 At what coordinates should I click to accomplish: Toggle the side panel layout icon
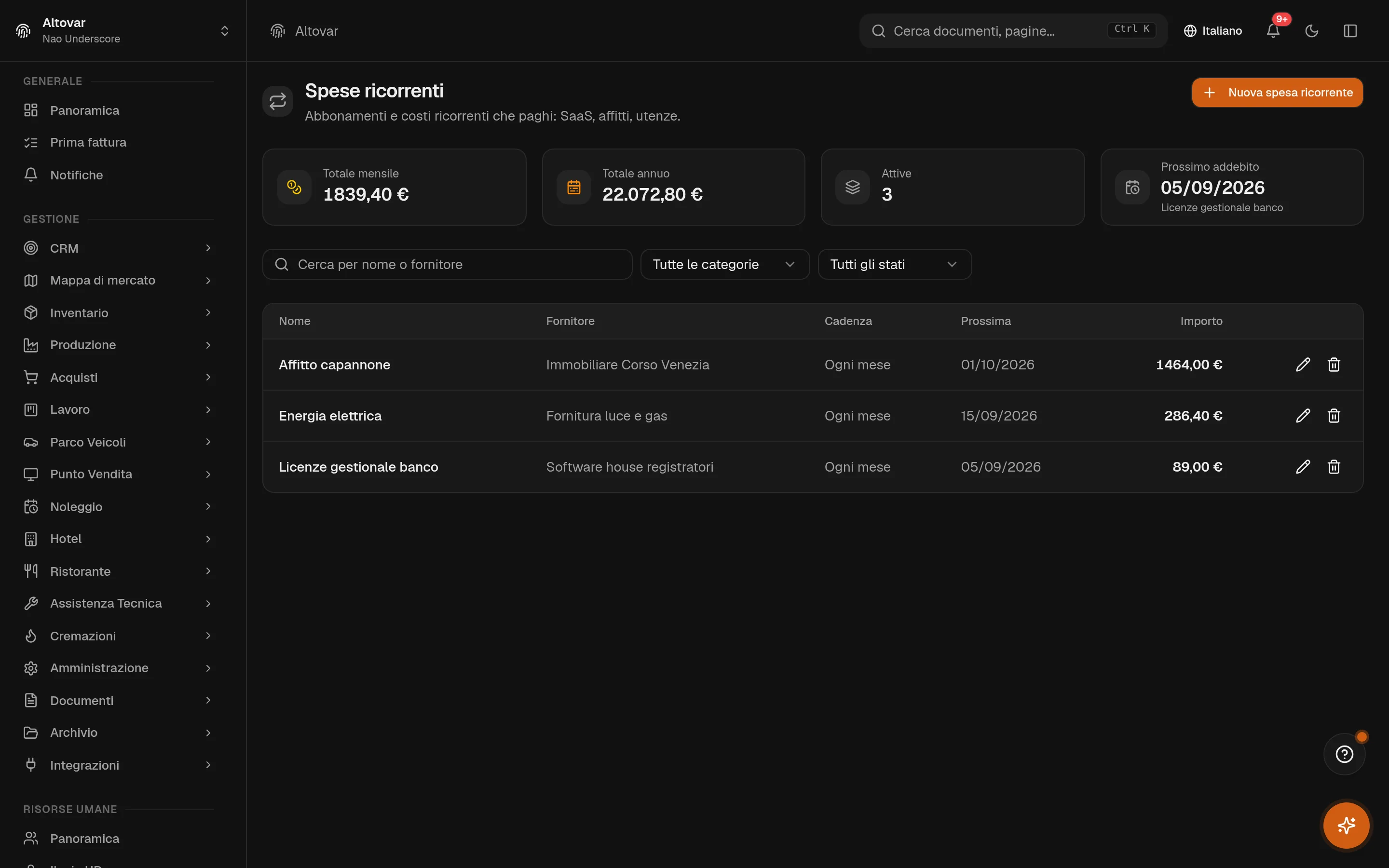coord(1350,31)
